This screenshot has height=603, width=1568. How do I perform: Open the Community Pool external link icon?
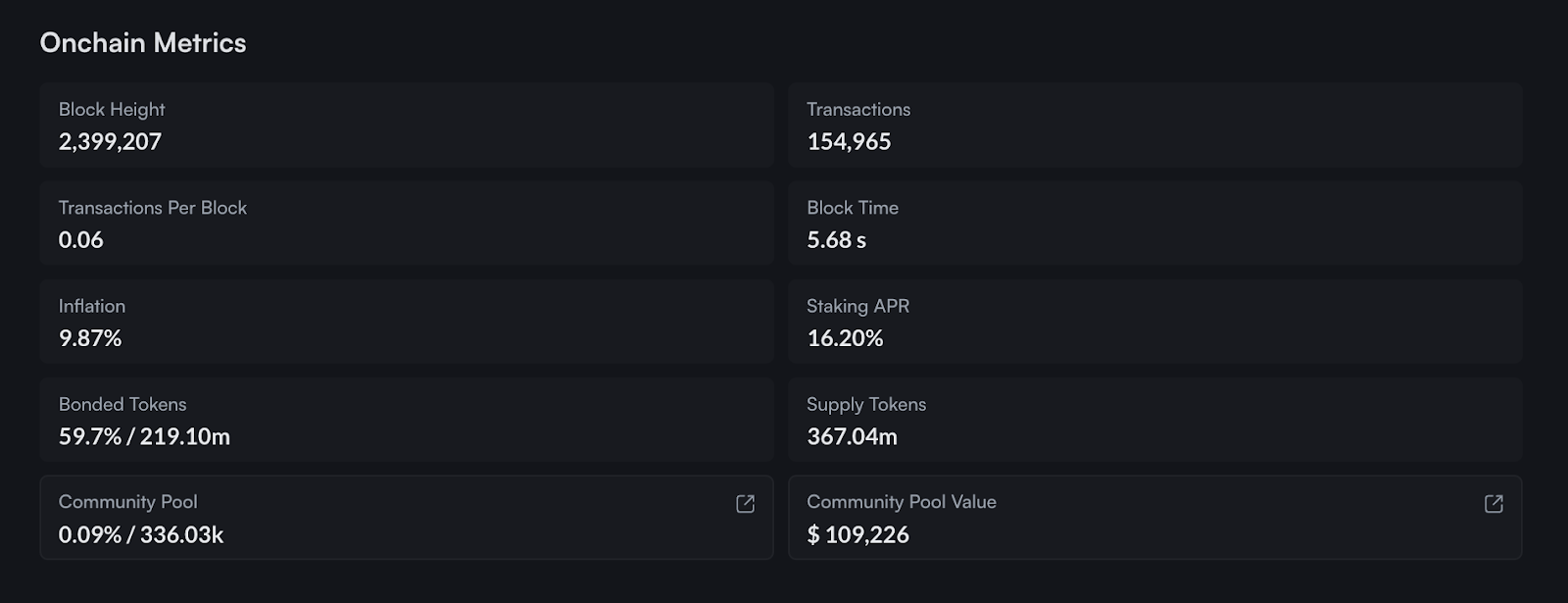pos(745,504)
